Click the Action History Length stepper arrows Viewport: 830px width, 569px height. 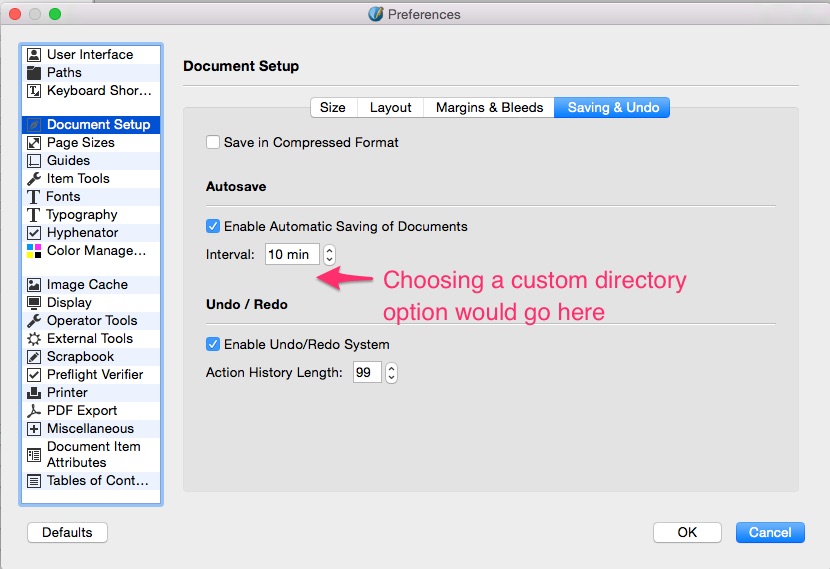pos(391,373)
